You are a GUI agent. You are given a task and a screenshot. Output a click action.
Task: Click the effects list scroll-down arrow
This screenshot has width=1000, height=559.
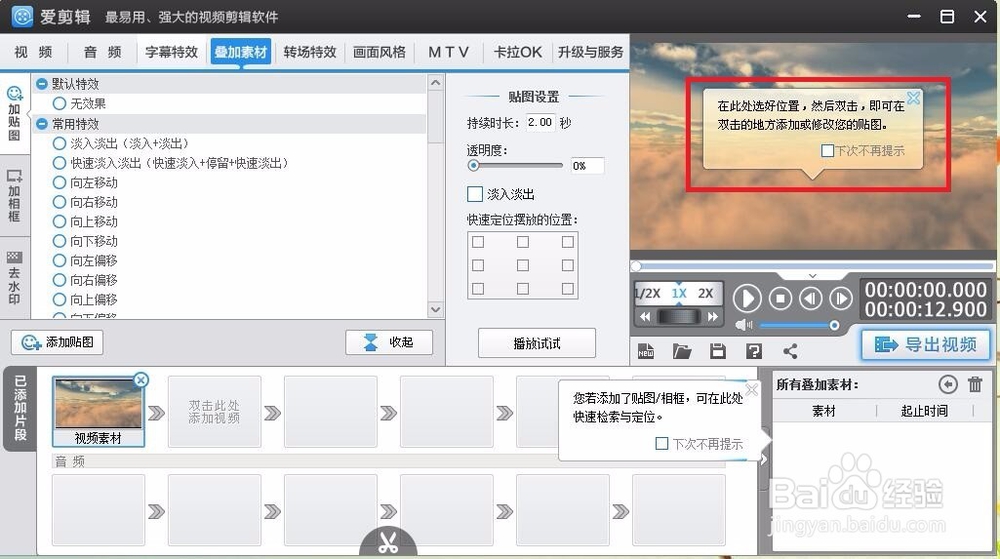click(436, 309)
